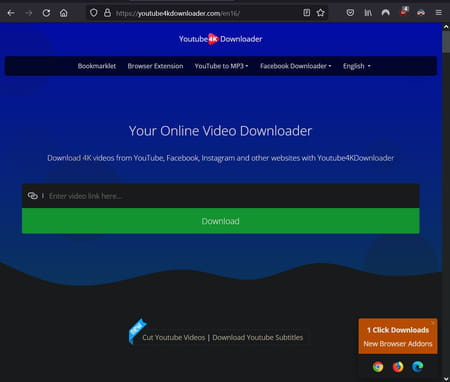Open Download Youtube Subtitles link
This screenshot has height=382, width=450.
(x=258, y=337)
